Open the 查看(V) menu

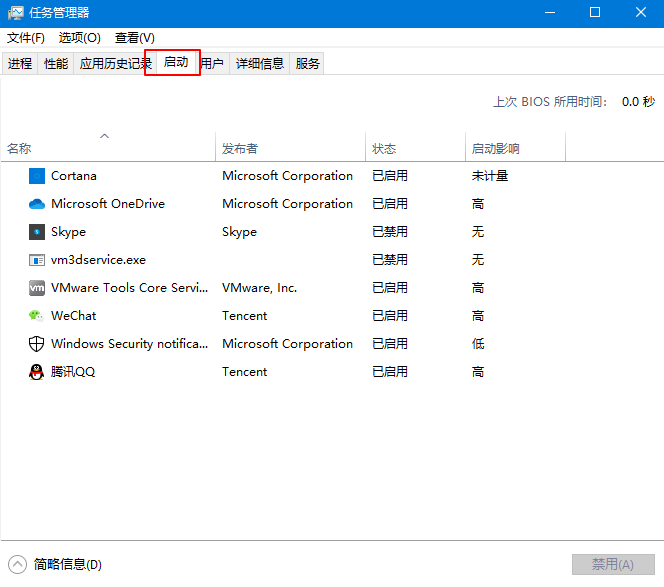click(x=135, y=38)
